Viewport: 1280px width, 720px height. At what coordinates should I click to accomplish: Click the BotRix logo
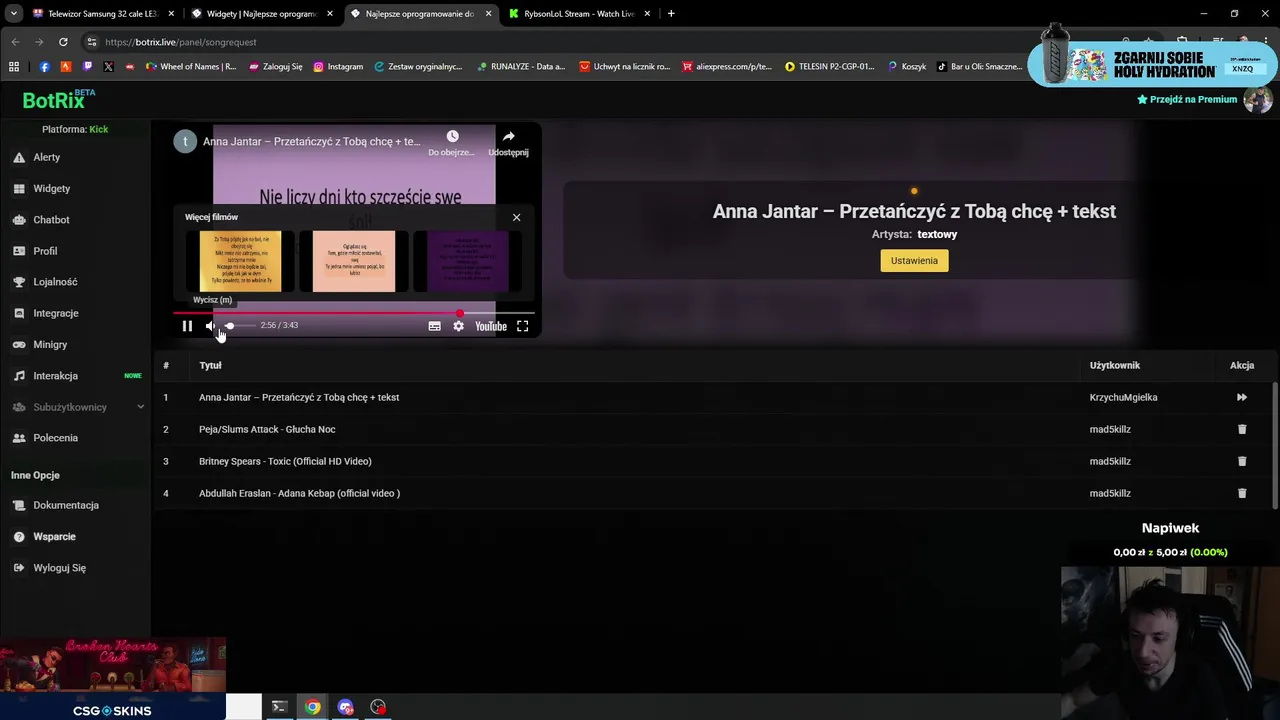[x=58, y=100]
